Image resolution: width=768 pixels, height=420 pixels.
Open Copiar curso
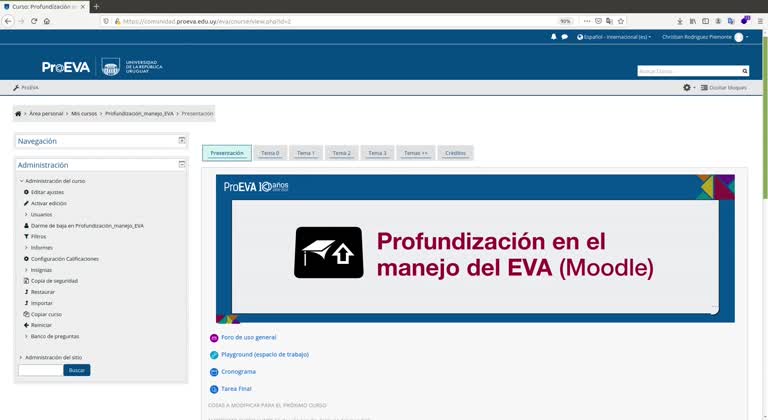point(46,314)
